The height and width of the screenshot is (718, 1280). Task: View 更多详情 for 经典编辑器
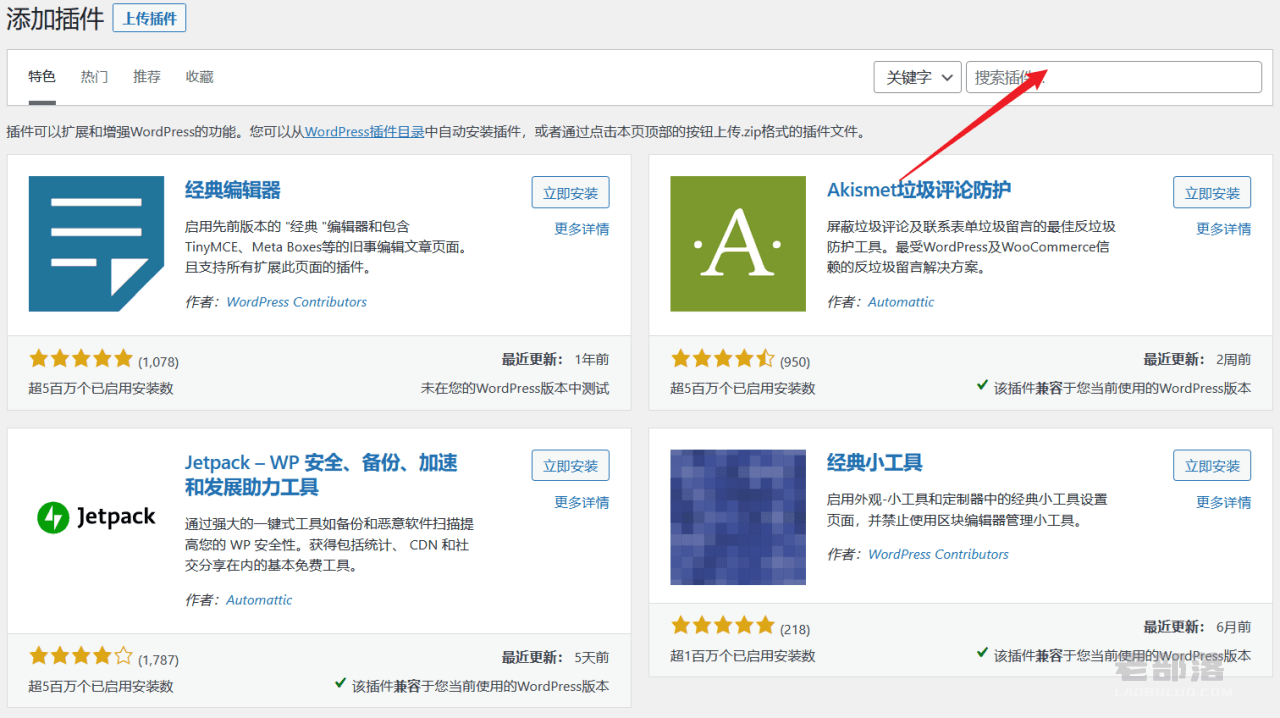point(582,229)
